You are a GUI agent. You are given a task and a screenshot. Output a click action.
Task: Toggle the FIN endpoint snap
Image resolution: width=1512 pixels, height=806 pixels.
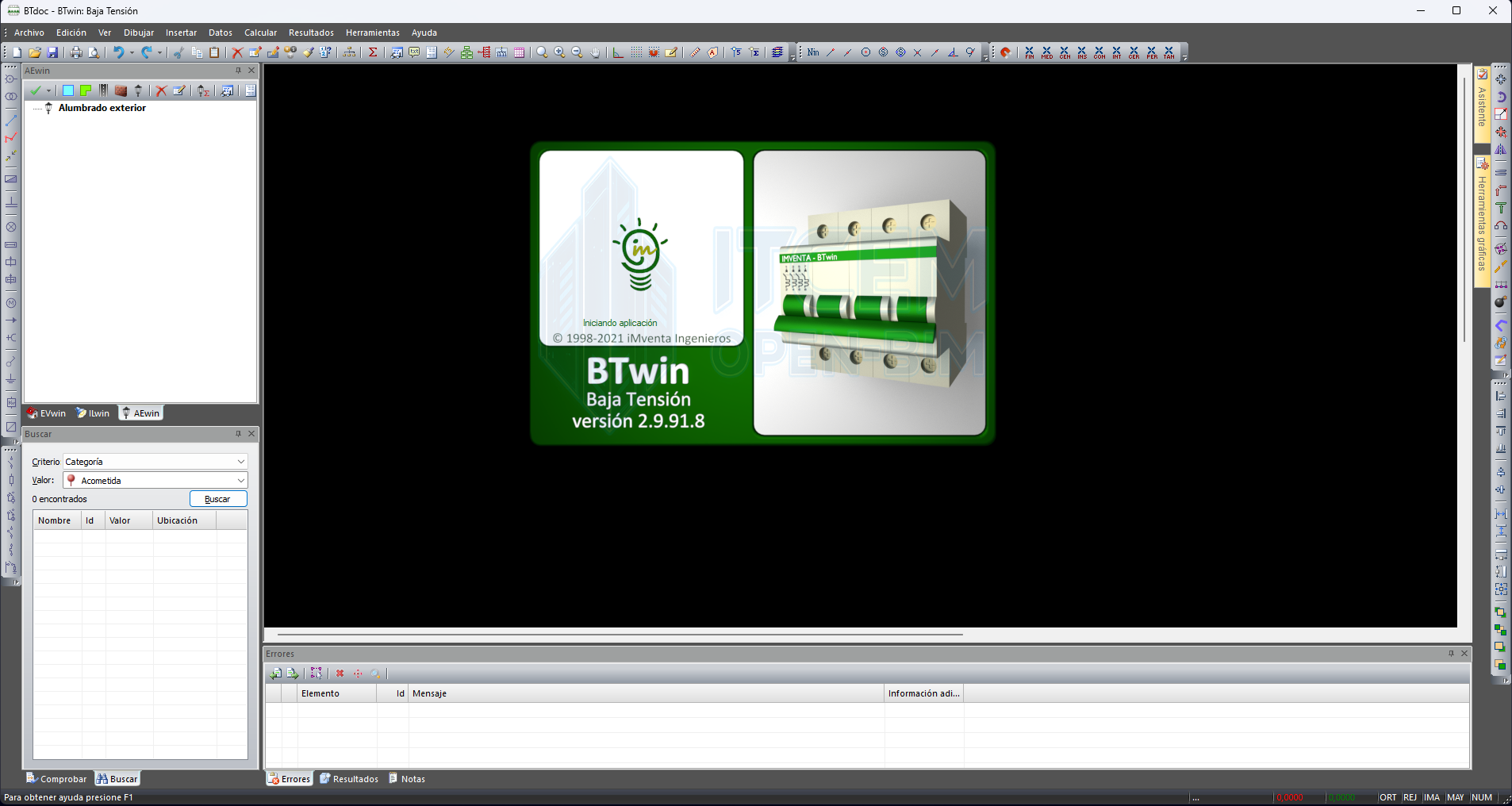[x=1029, y=52]
